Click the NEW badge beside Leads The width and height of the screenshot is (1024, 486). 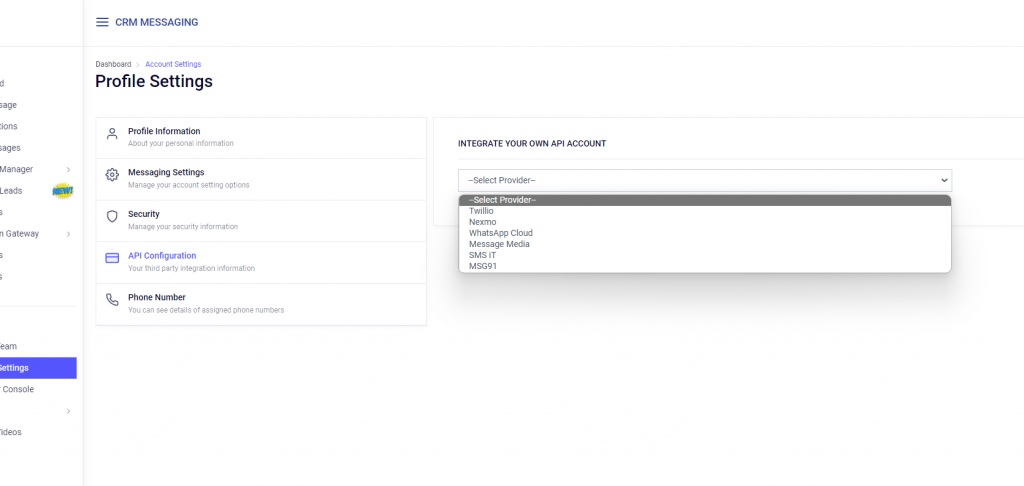point(63,191)
